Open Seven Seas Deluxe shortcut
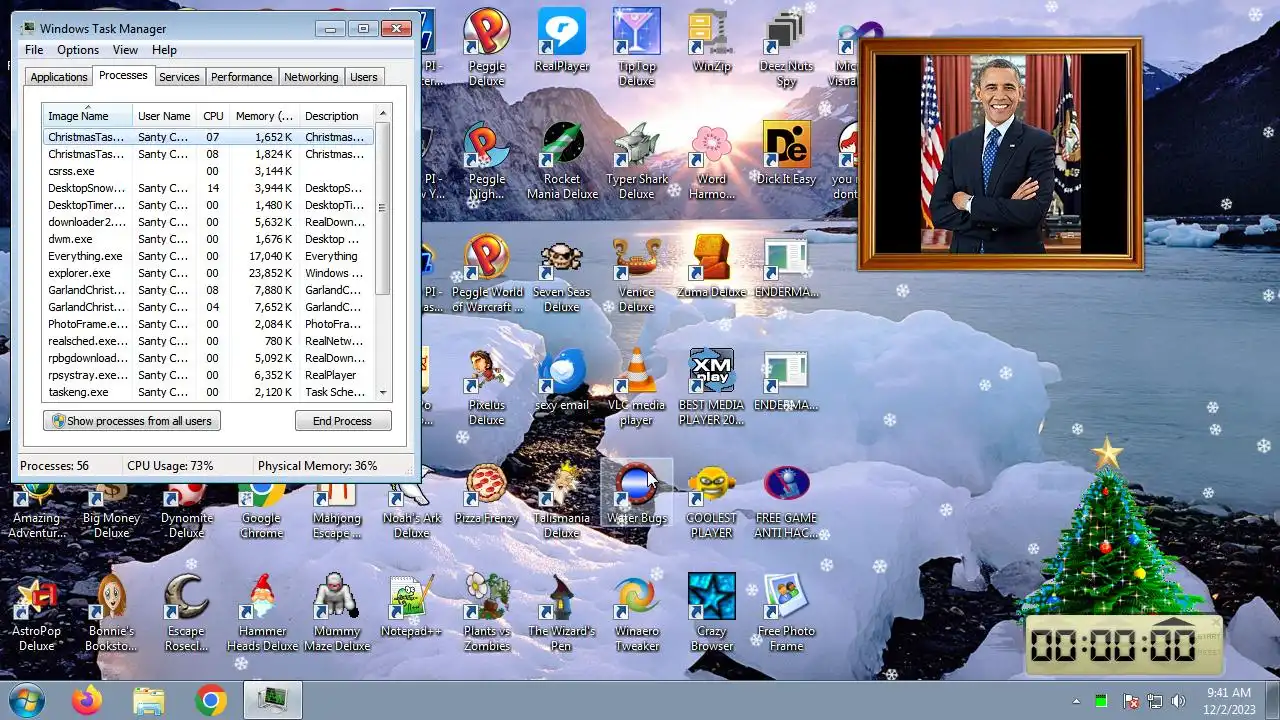 point(562,273)
